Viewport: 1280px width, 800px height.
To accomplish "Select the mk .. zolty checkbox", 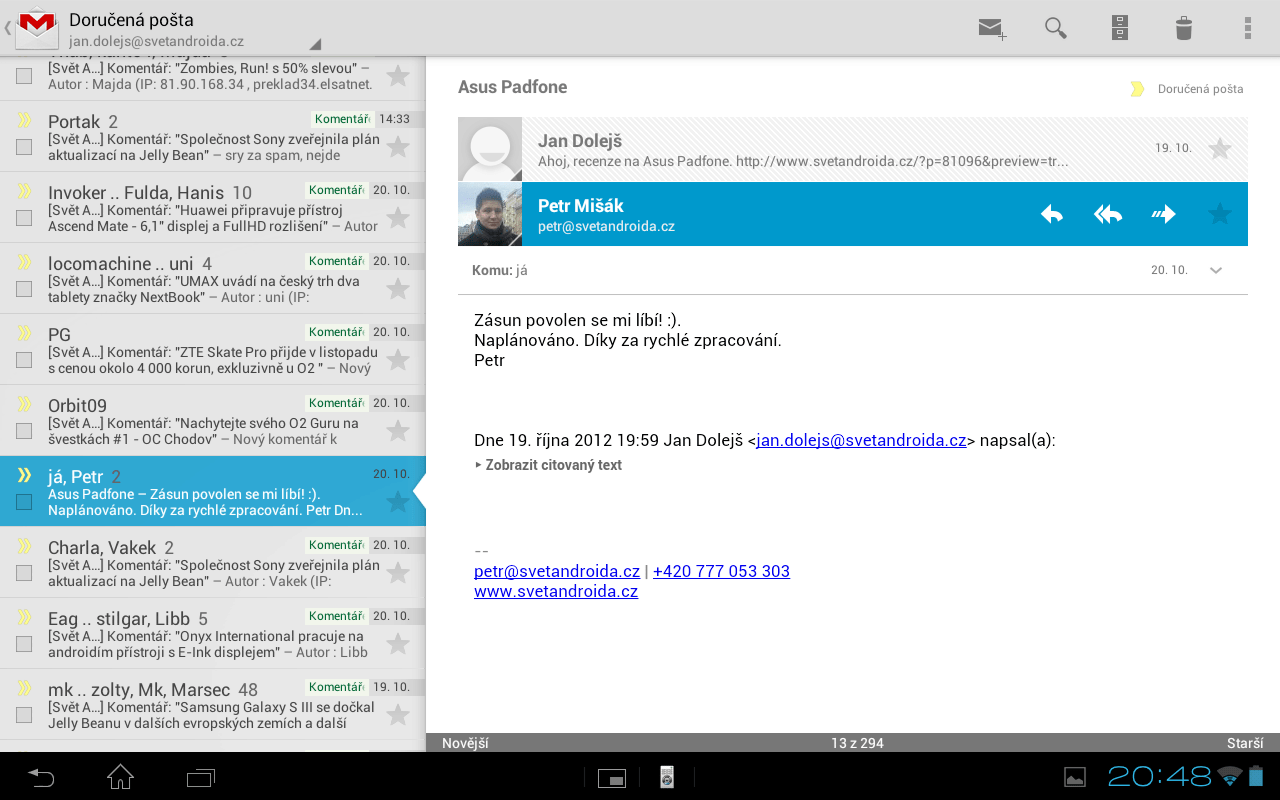I will click(24, 715).
